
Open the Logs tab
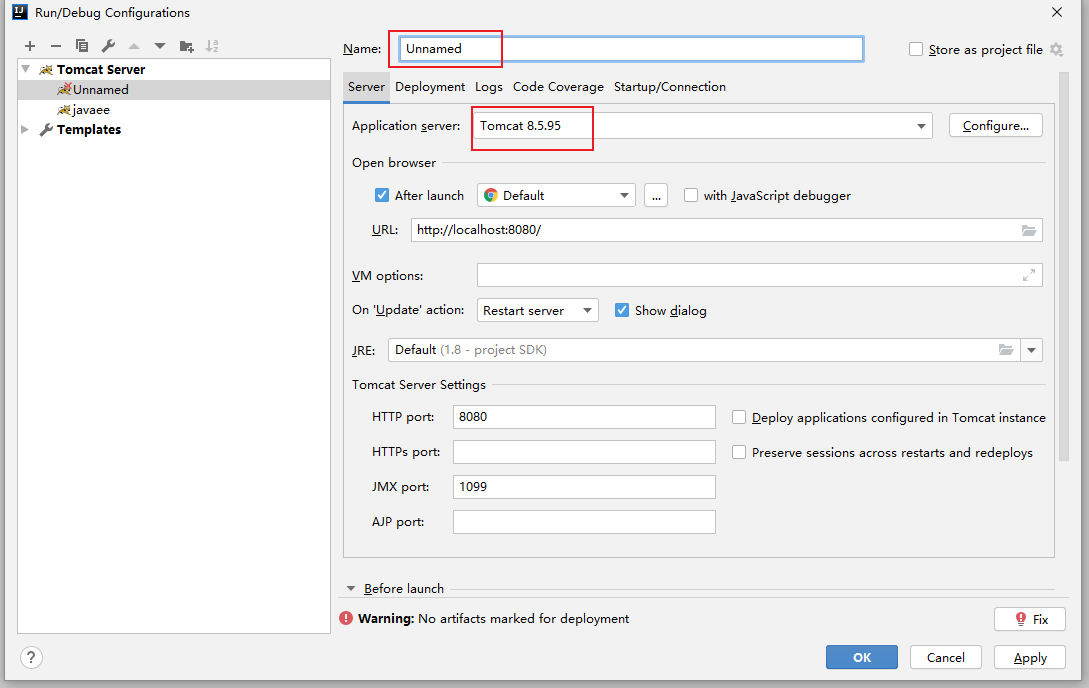point(489,87)
